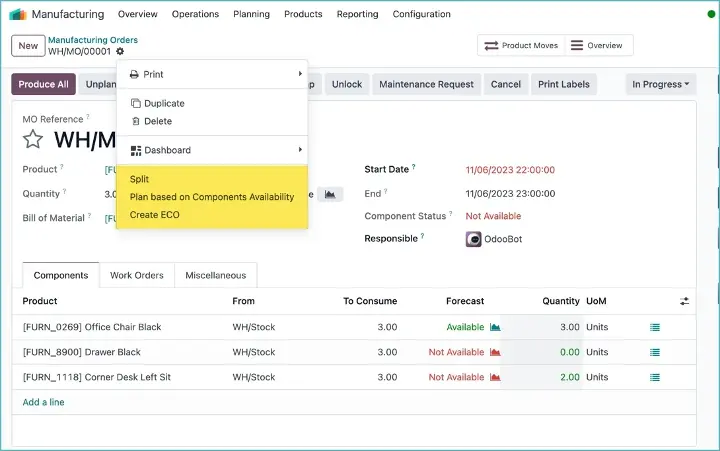Open forecast graph for Office Chair Black
This screenshot has width=720, height=451.
coord(495,327)
